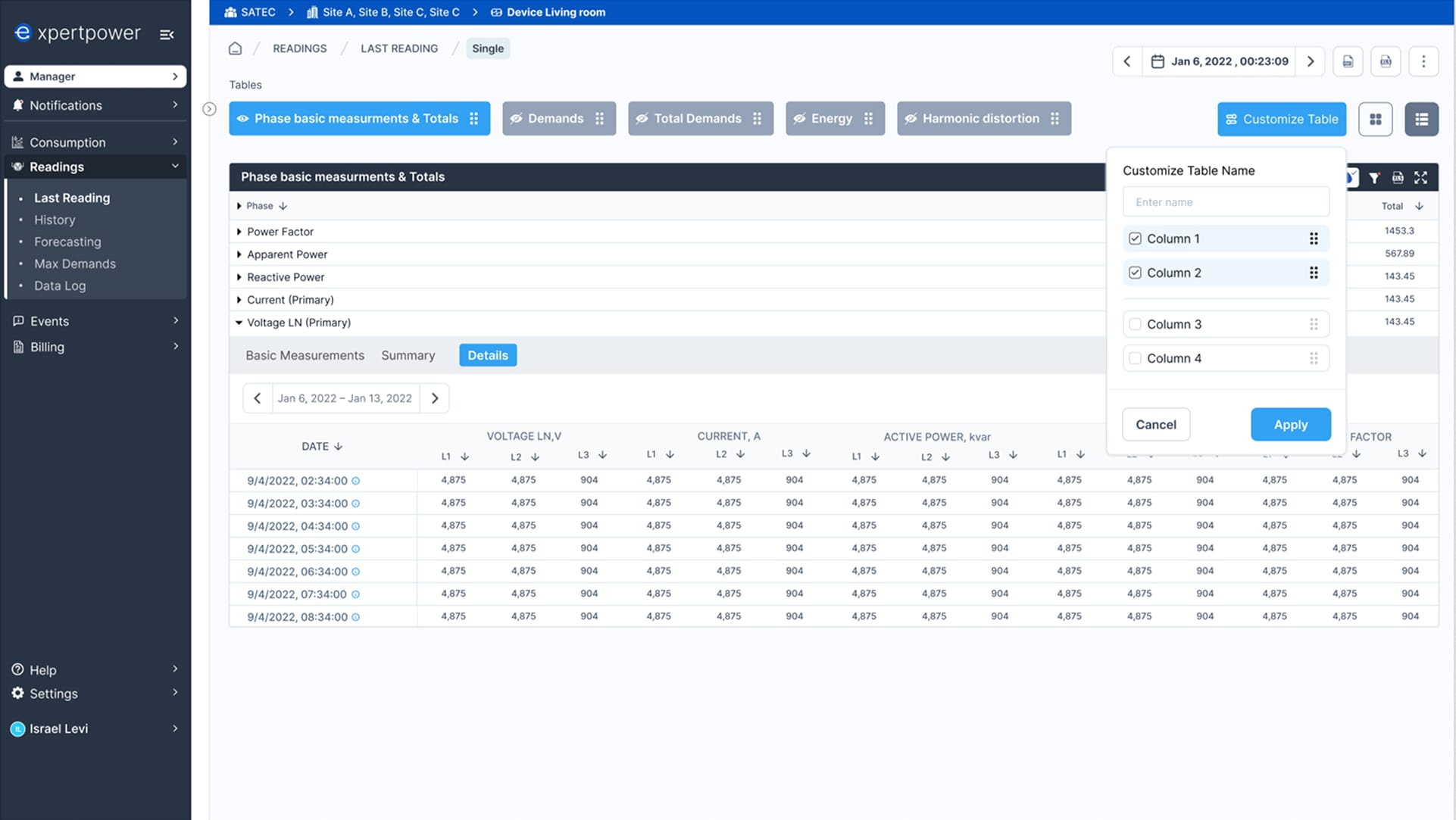The image size is (1456, 820).
Task: Open the three-dot more options menu
Action: coord(1423,61)
